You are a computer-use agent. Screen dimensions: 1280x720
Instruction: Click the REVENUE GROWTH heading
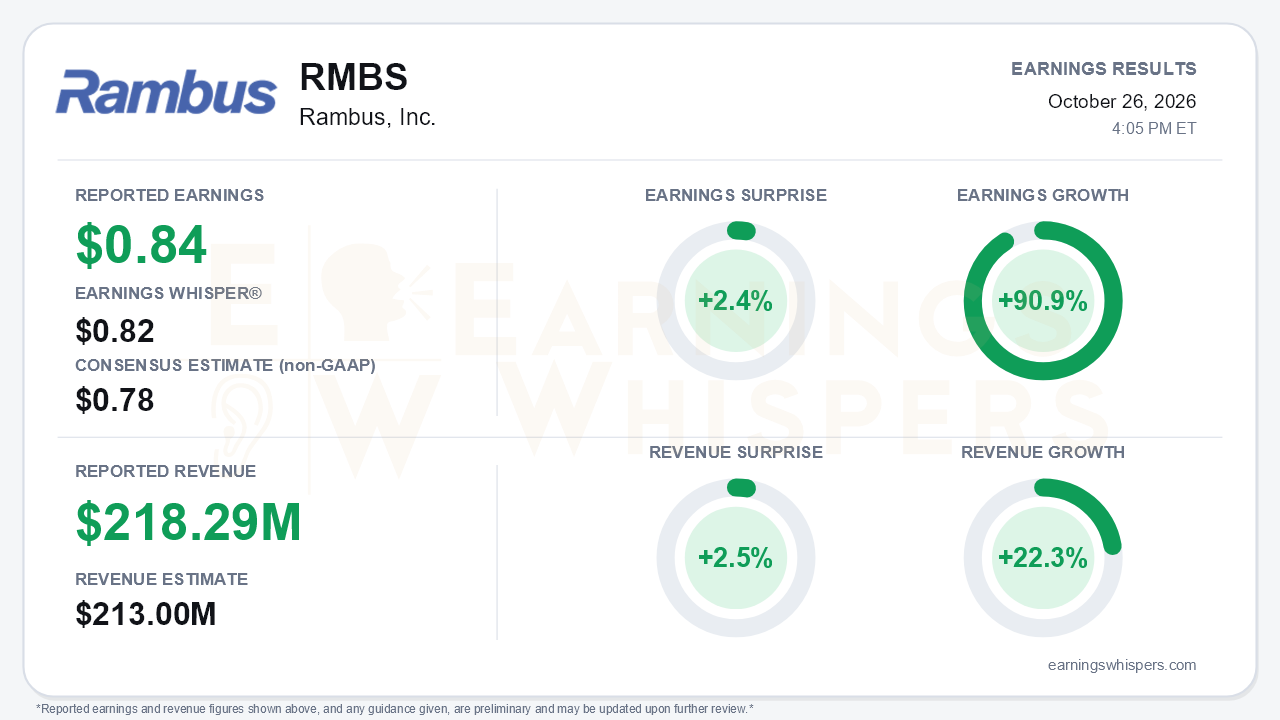(1043, 452)
